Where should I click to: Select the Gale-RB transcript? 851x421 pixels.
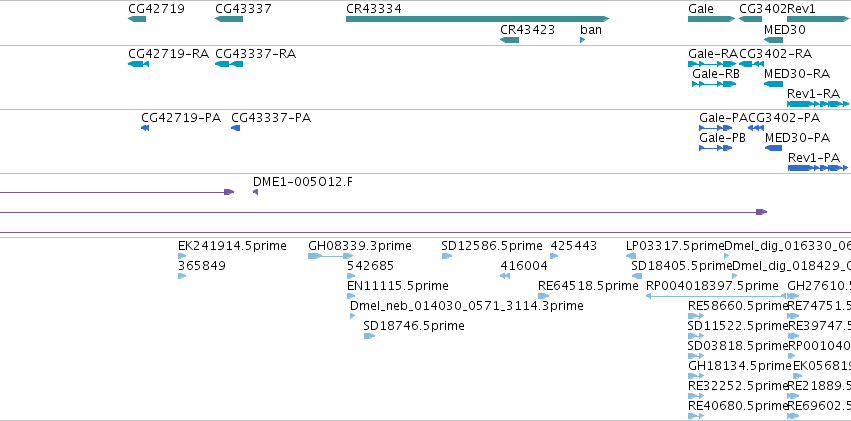(x=714, y=84)
